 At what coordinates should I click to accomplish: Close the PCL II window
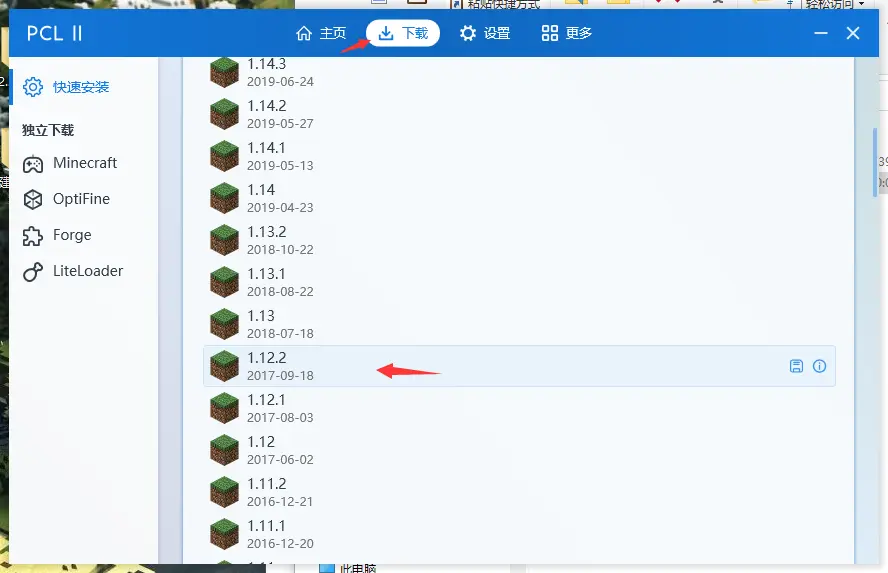(853, 33)
